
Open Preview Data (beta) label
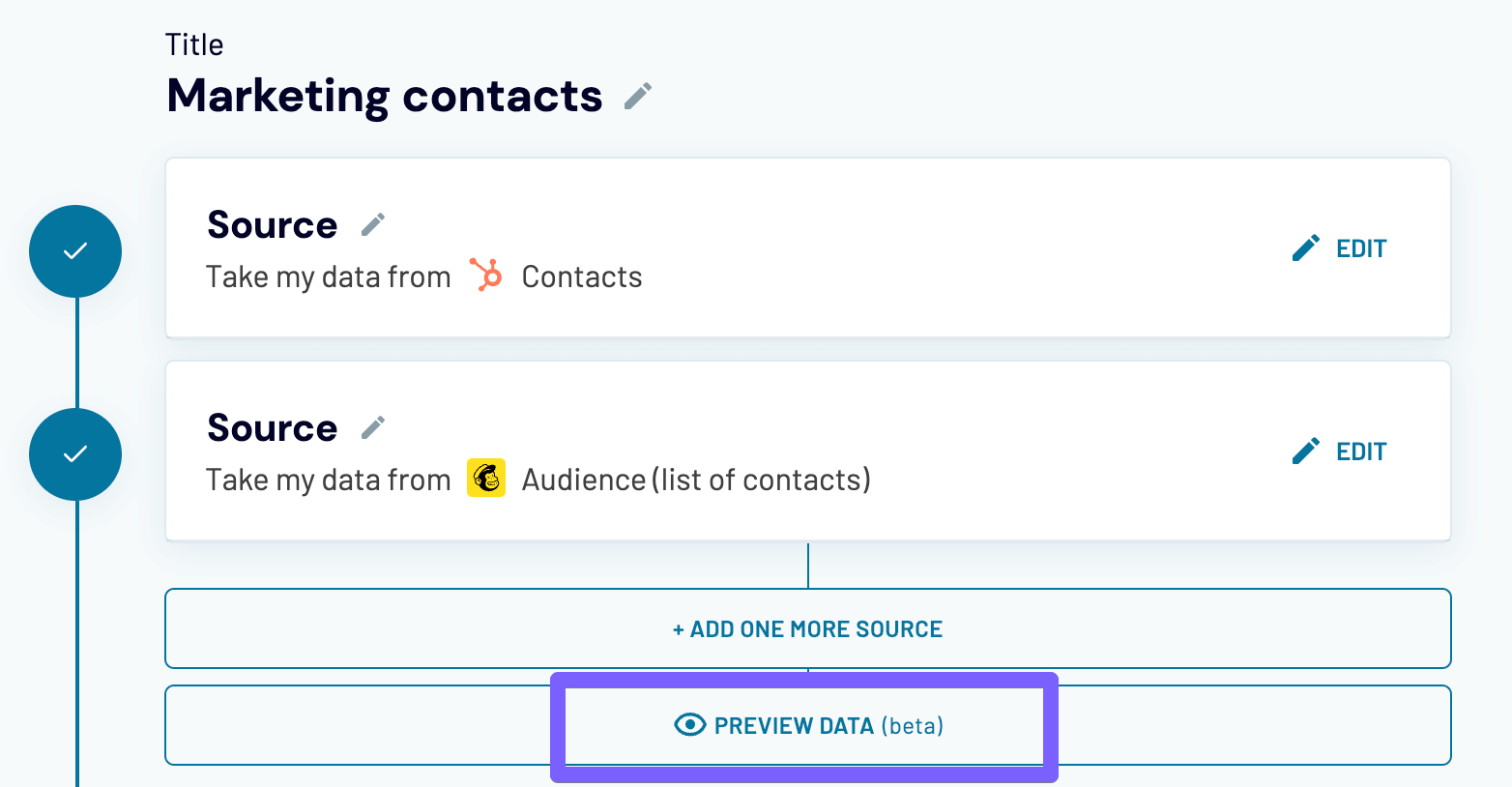pos(828,726)
